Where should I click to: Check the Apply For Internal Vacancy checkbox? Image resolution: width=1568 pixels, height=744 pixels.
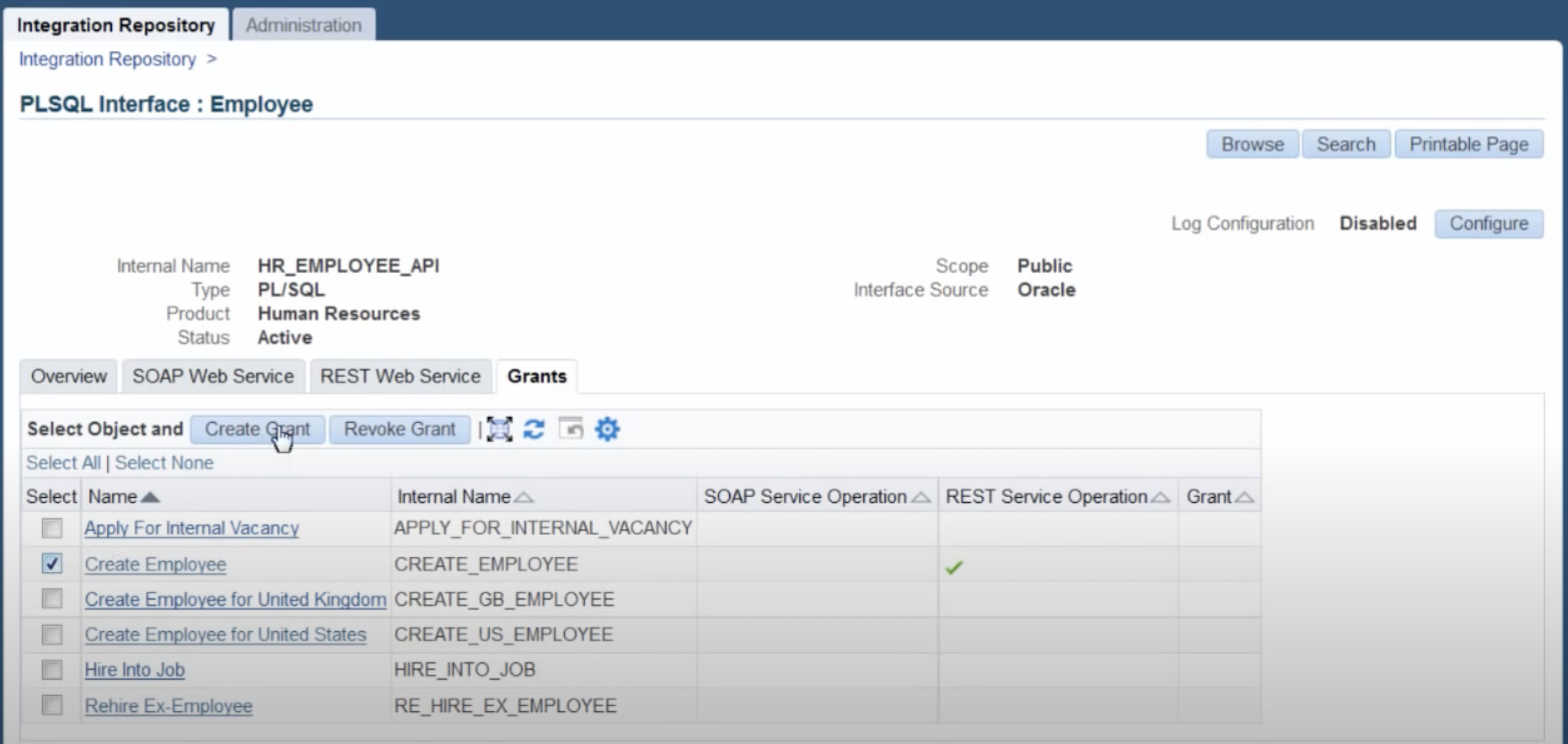(52, 528)
